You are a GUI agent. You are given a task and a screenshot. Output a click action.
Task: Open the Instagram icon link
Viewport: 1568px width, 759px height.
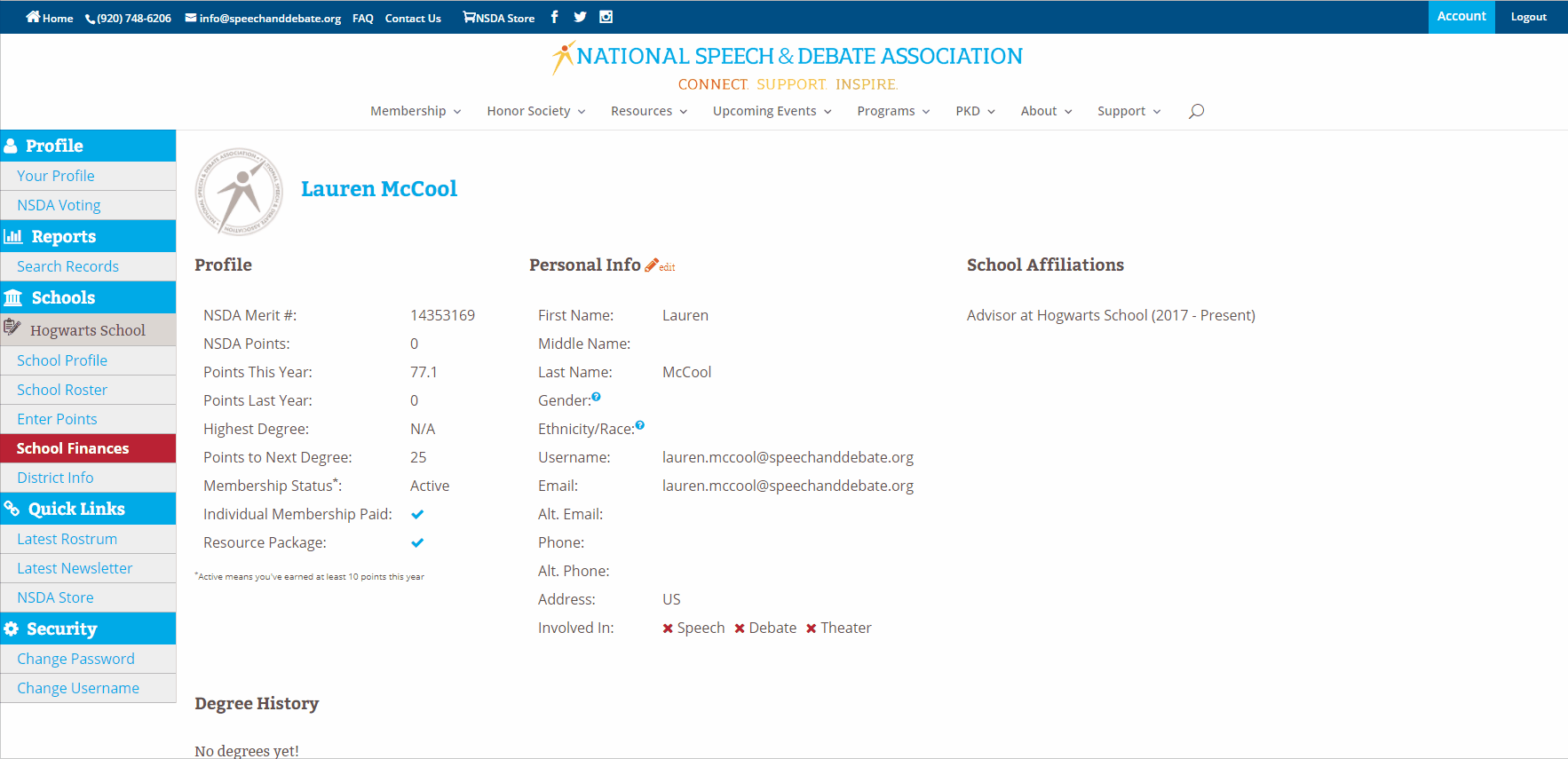pos(606,17)
